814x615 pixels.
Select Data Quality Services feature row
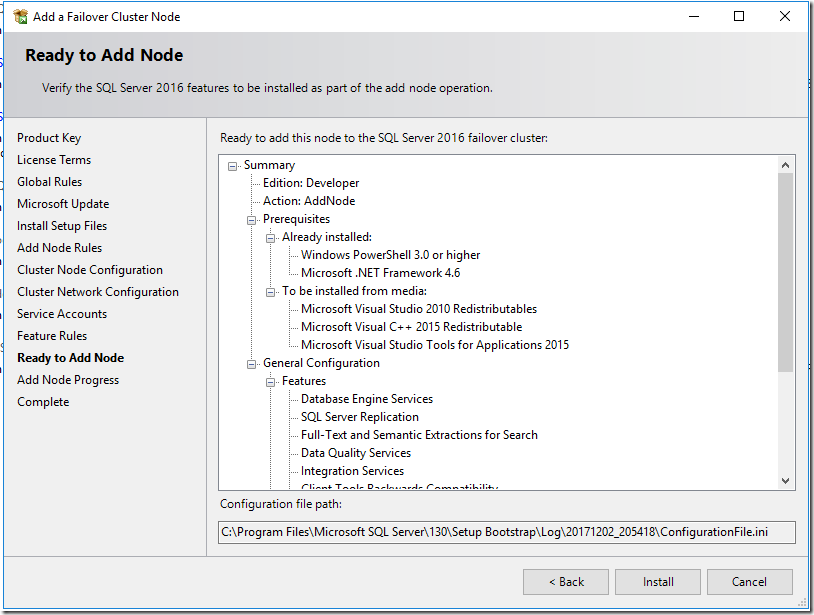click(x=356, y=453)
